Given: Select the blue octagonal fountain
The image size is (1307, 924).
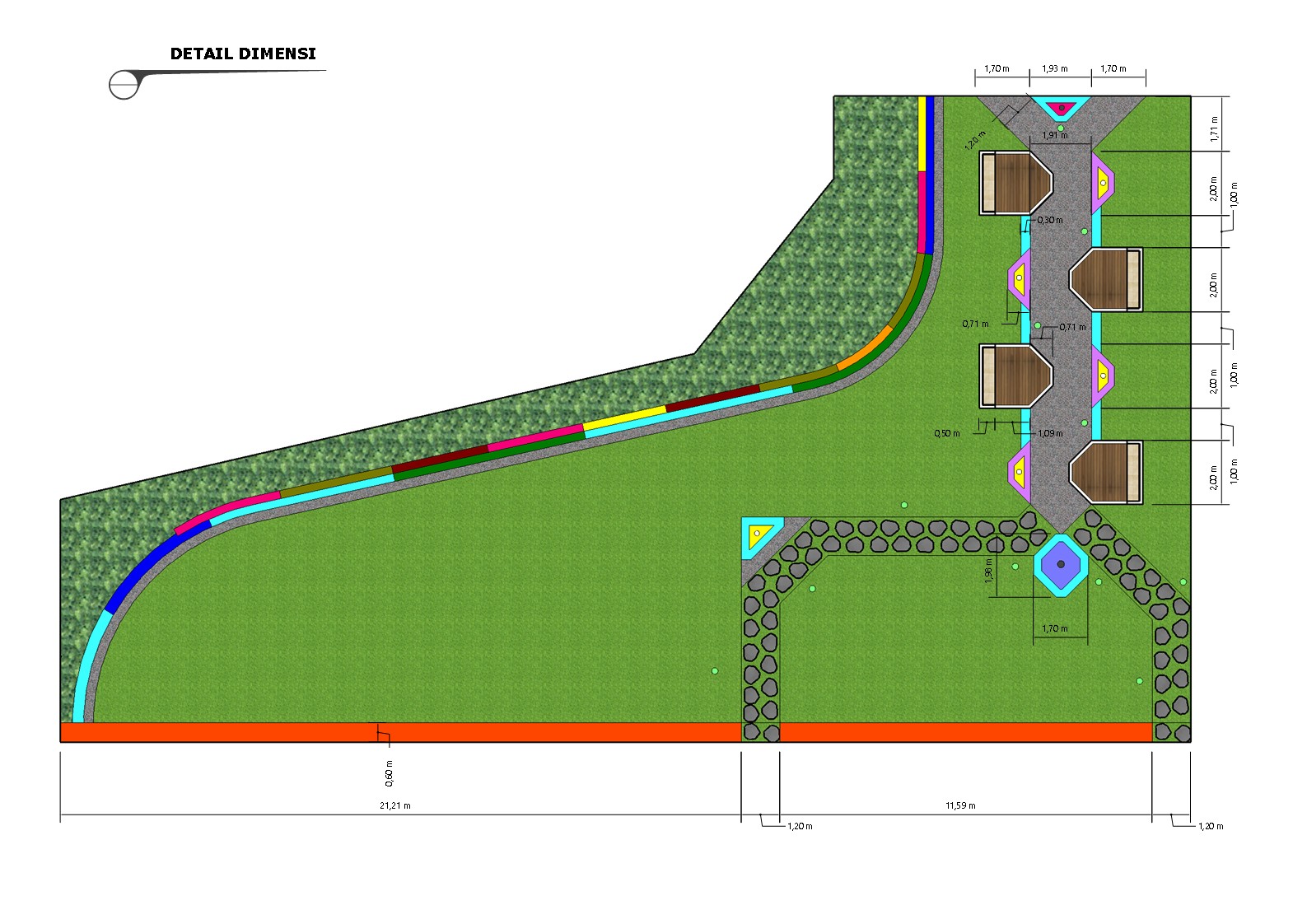Looking at the screenshot, I should coord(1061,564).
